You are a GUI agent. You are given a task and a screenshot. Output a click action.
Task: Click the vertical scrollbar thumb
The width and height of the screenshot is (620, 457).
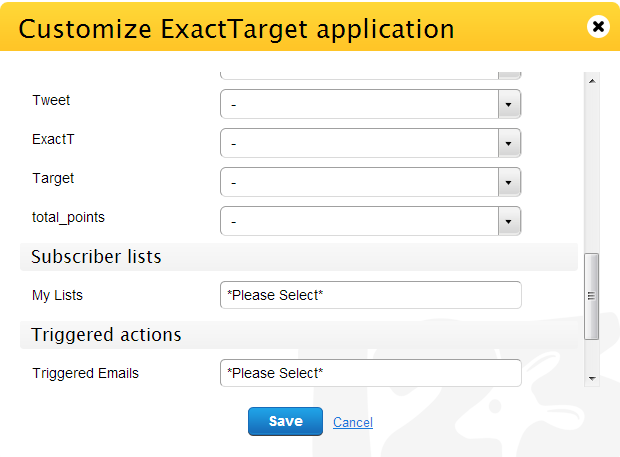coord(592,296)
